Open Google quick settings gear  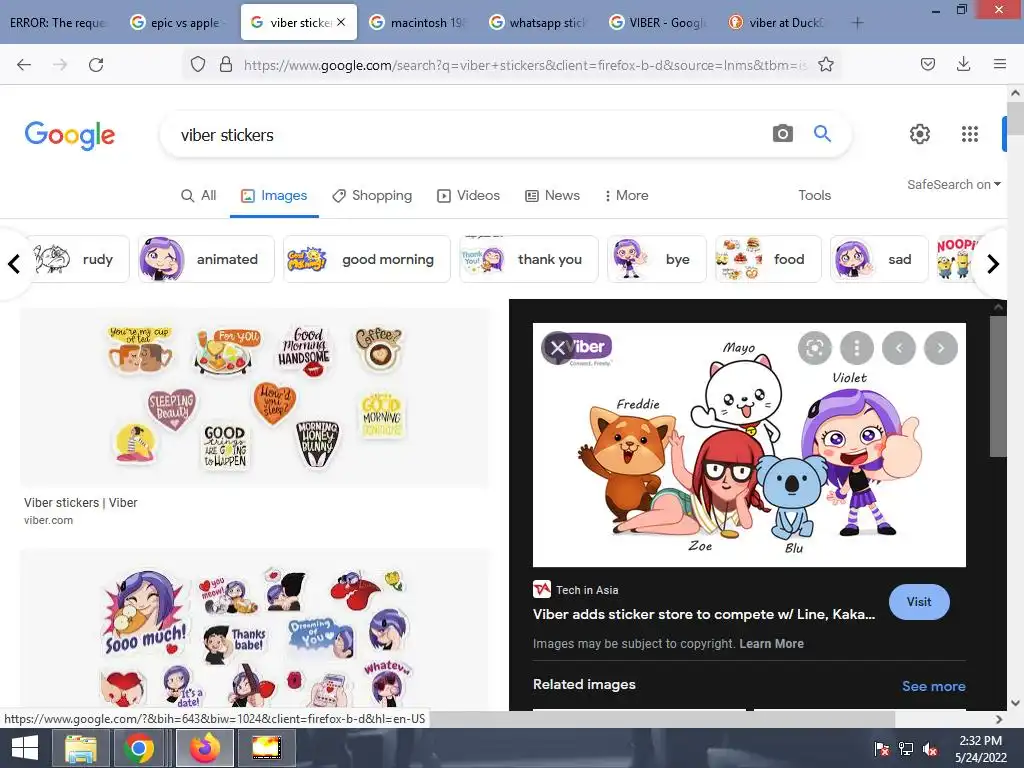[x=920, y=134]
